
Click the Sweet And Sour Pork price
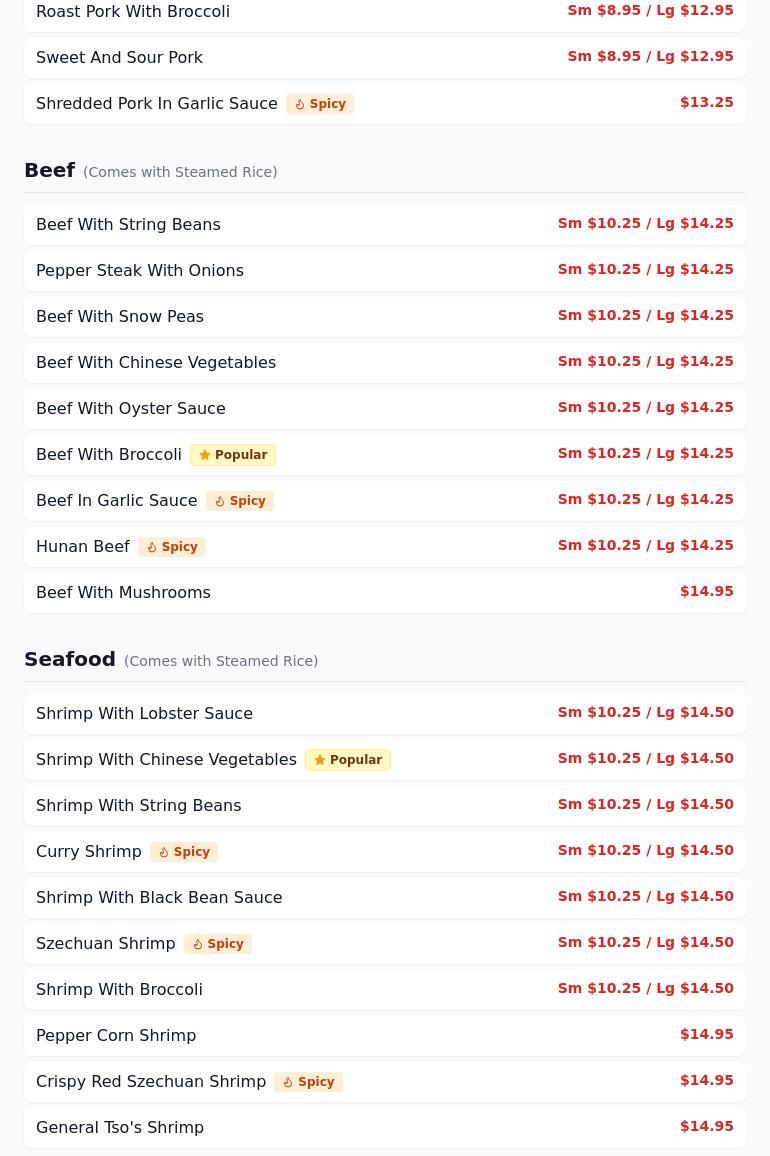tap(651, 57)
